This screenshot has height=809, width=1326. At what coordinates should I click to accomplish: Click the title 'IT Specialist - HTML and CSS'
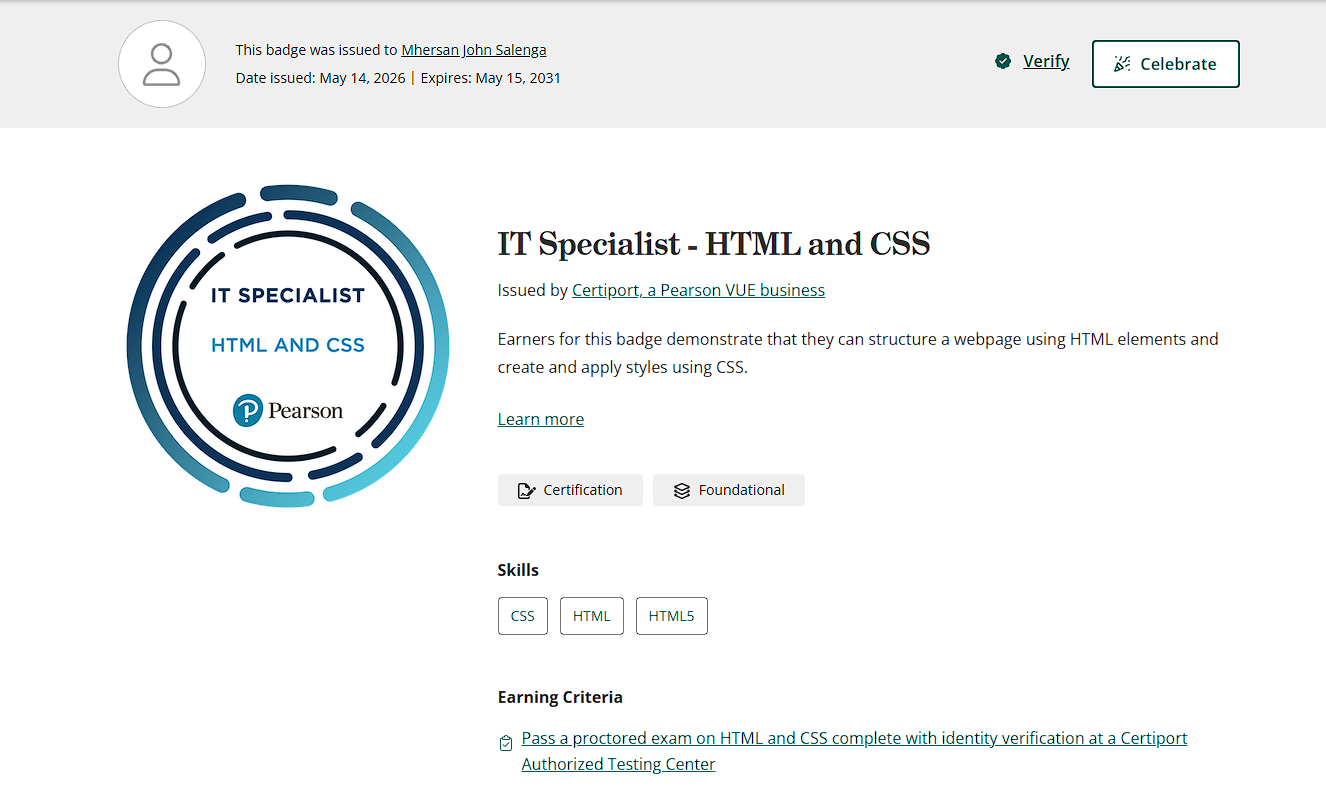point(714,243)
